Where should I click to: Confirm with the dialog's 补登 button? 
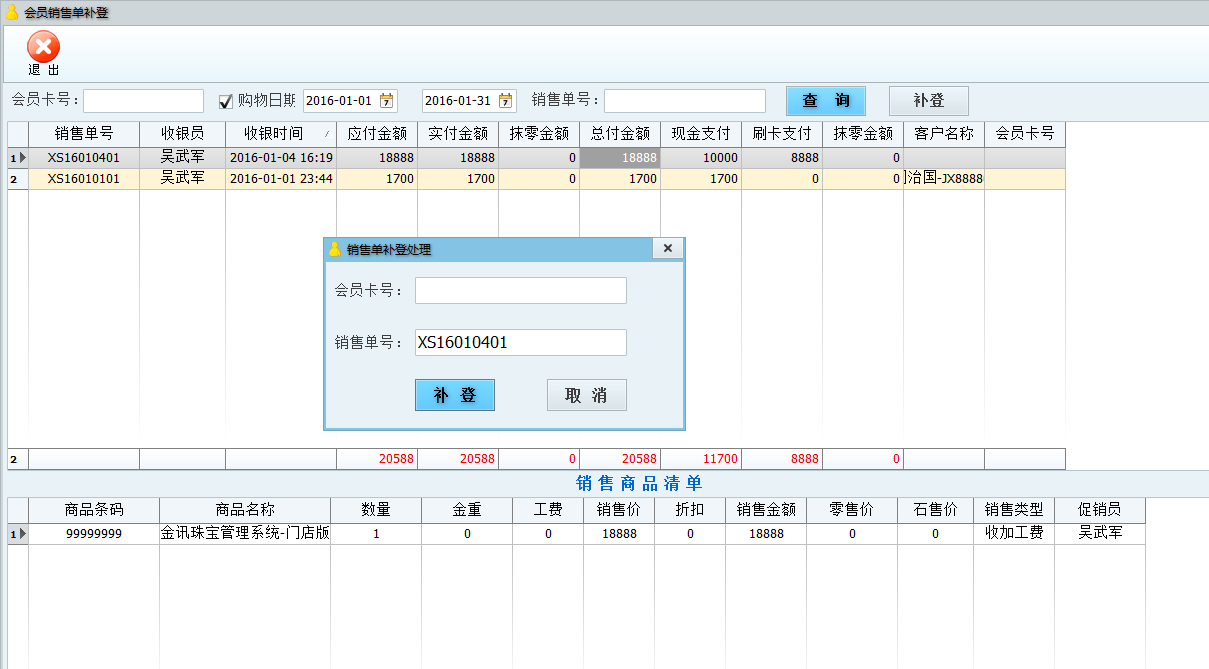pyautogui.click(x=454, y=395)
